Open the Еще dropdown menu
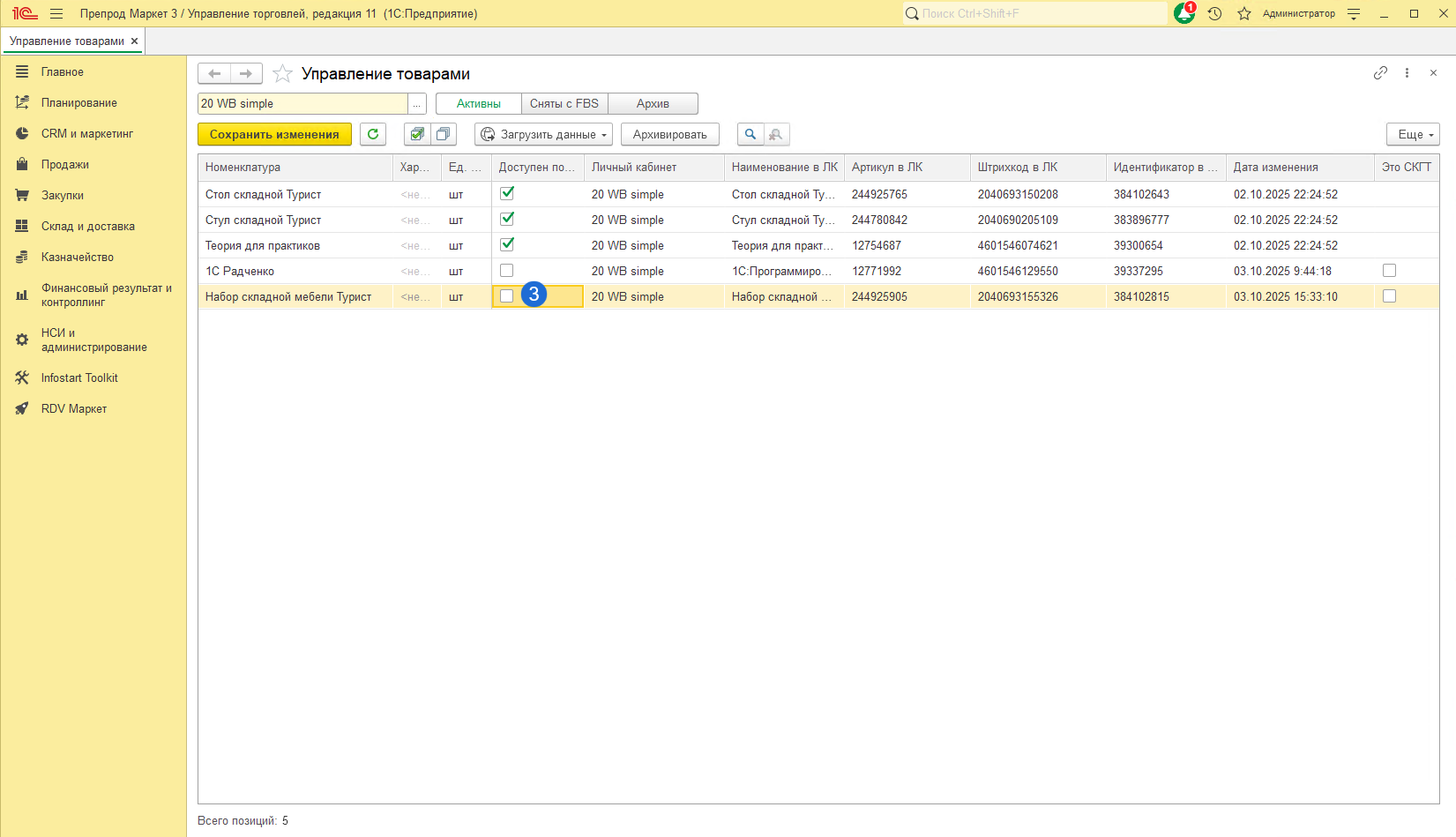This screenshot has height=837, width=1456. coord(1413,134)
